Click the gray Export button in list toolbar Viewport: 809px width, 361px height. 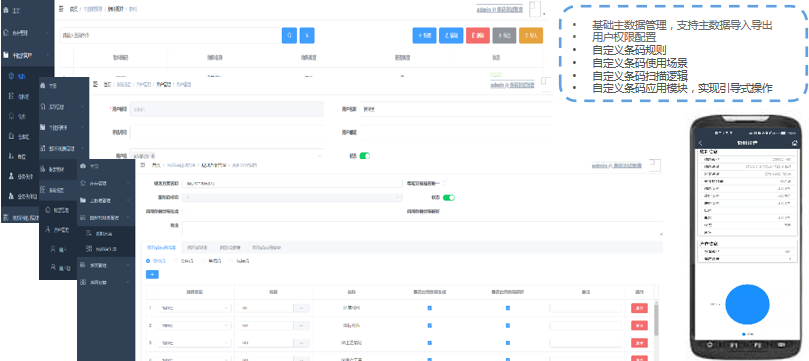[504, 35]
